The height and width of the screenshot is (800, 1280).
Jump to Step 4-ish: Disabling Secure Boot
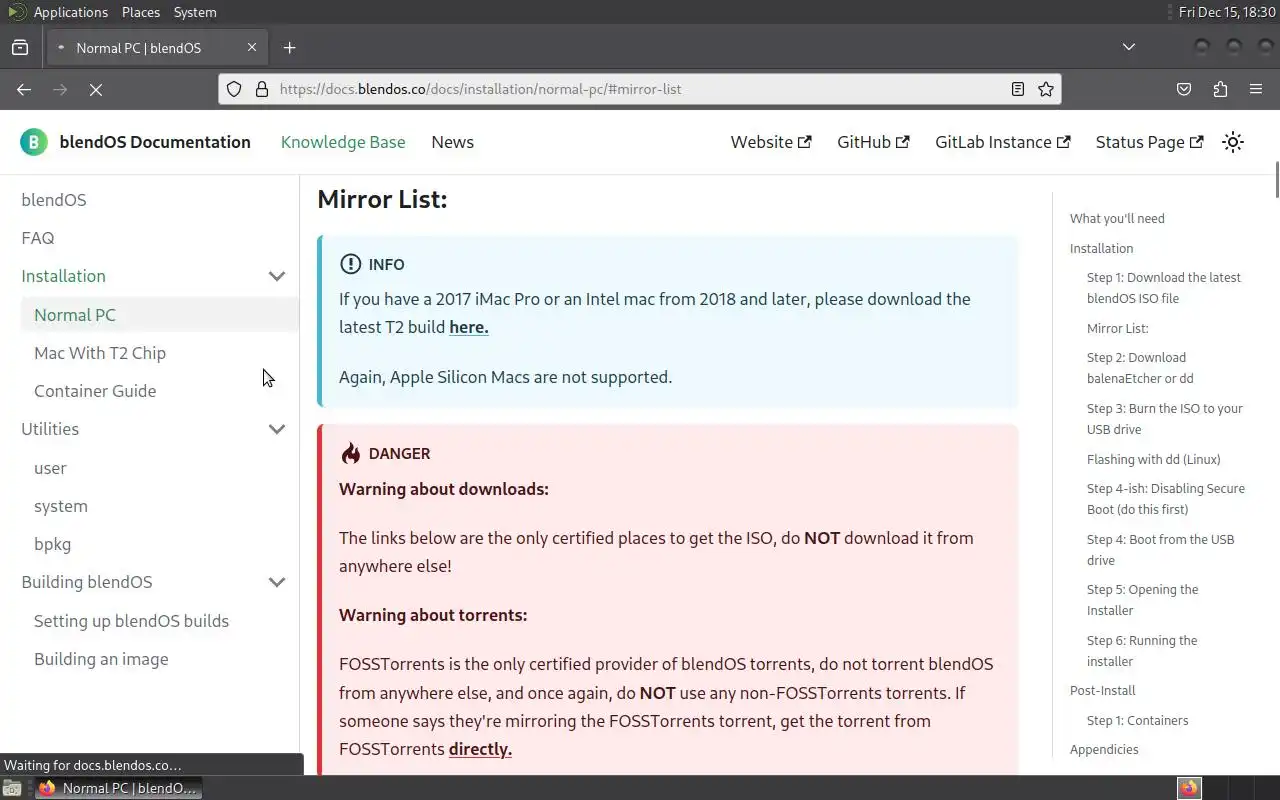[x=1166, y=499]
